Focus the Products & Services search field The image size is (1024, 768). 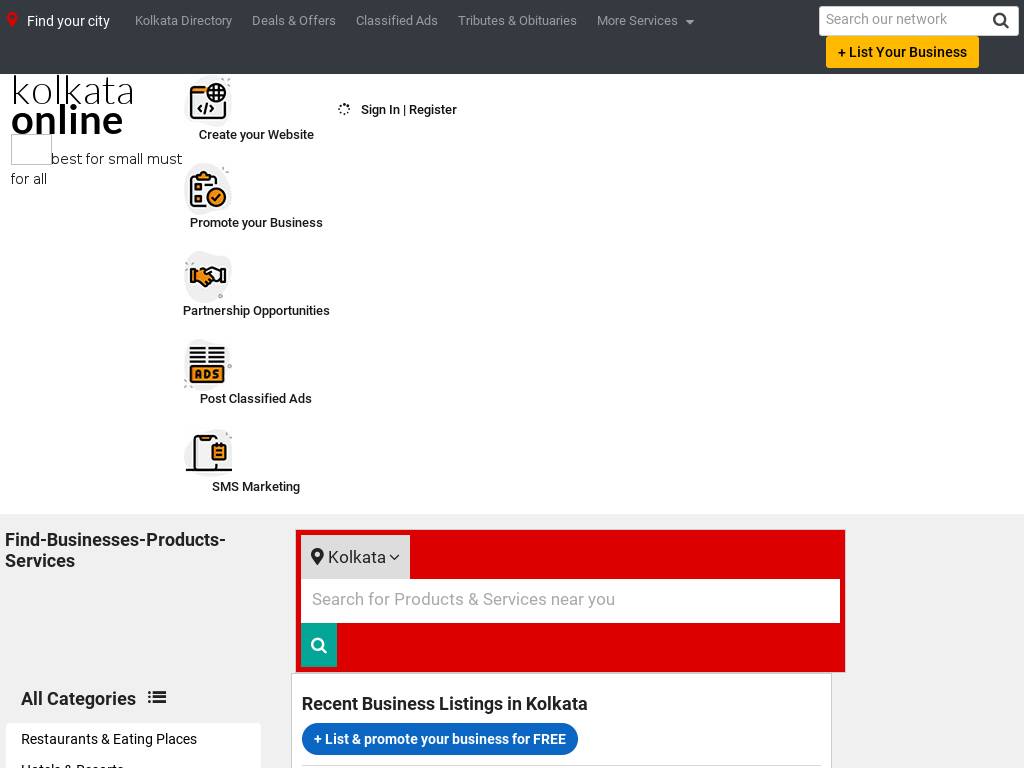570,600
